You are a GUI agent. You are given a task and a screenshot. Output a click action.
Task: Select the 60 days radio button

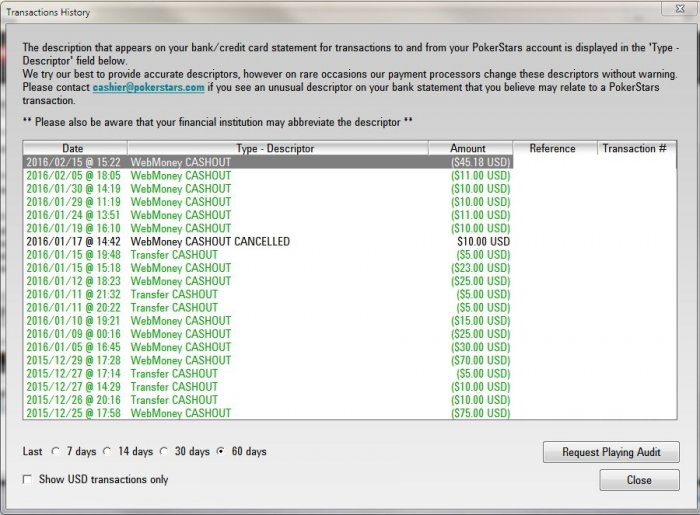coord(221,451)
